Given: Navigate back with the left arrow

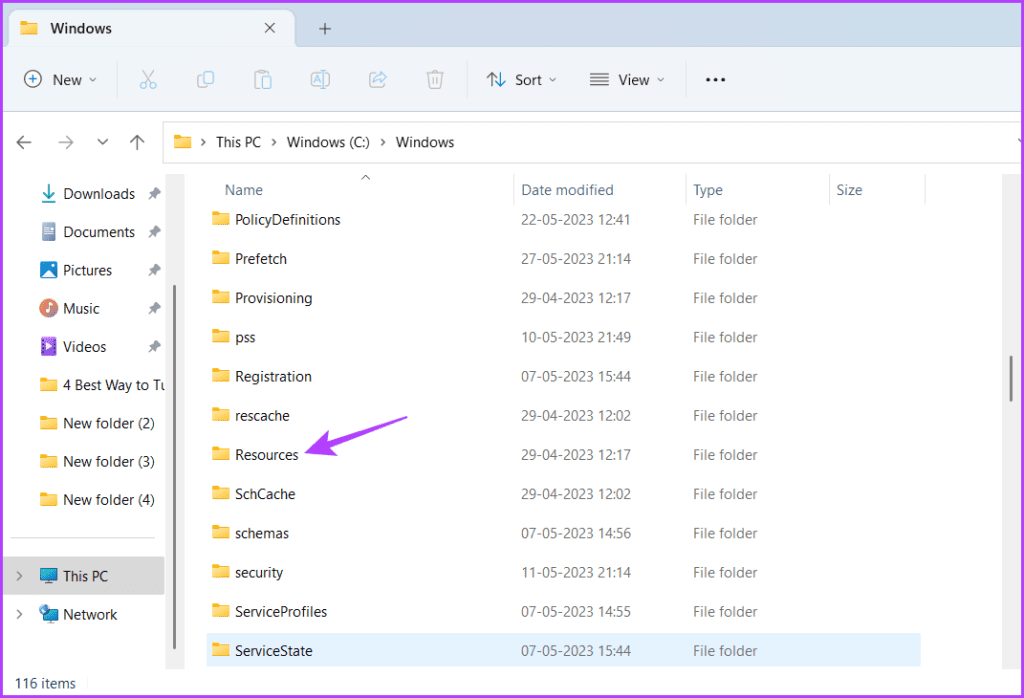Looking at the screenshot, I should click(x=24, y=142).
